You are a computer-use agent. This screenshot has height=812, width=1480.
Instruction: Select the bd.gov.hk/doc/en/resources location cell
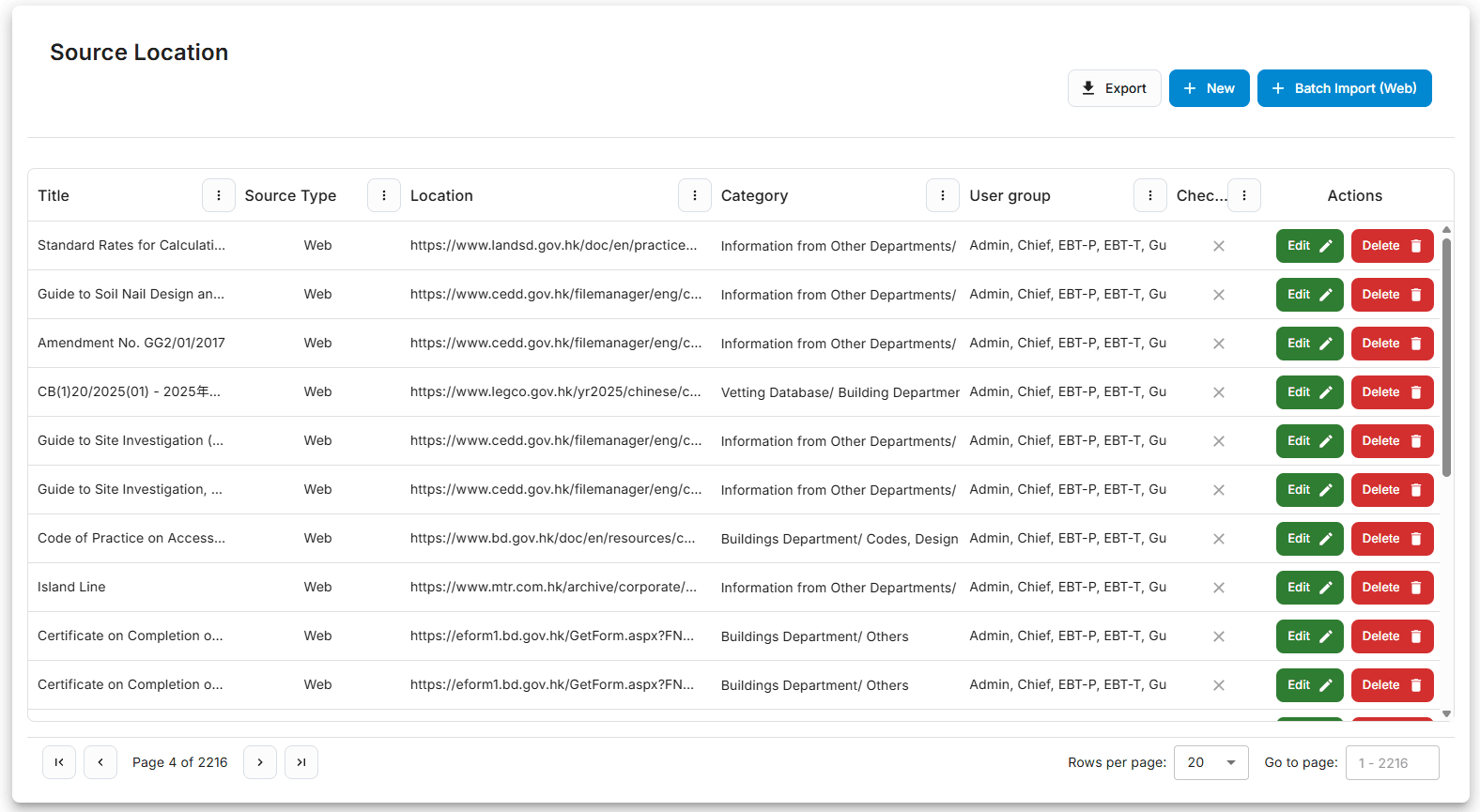pos(553,539)
